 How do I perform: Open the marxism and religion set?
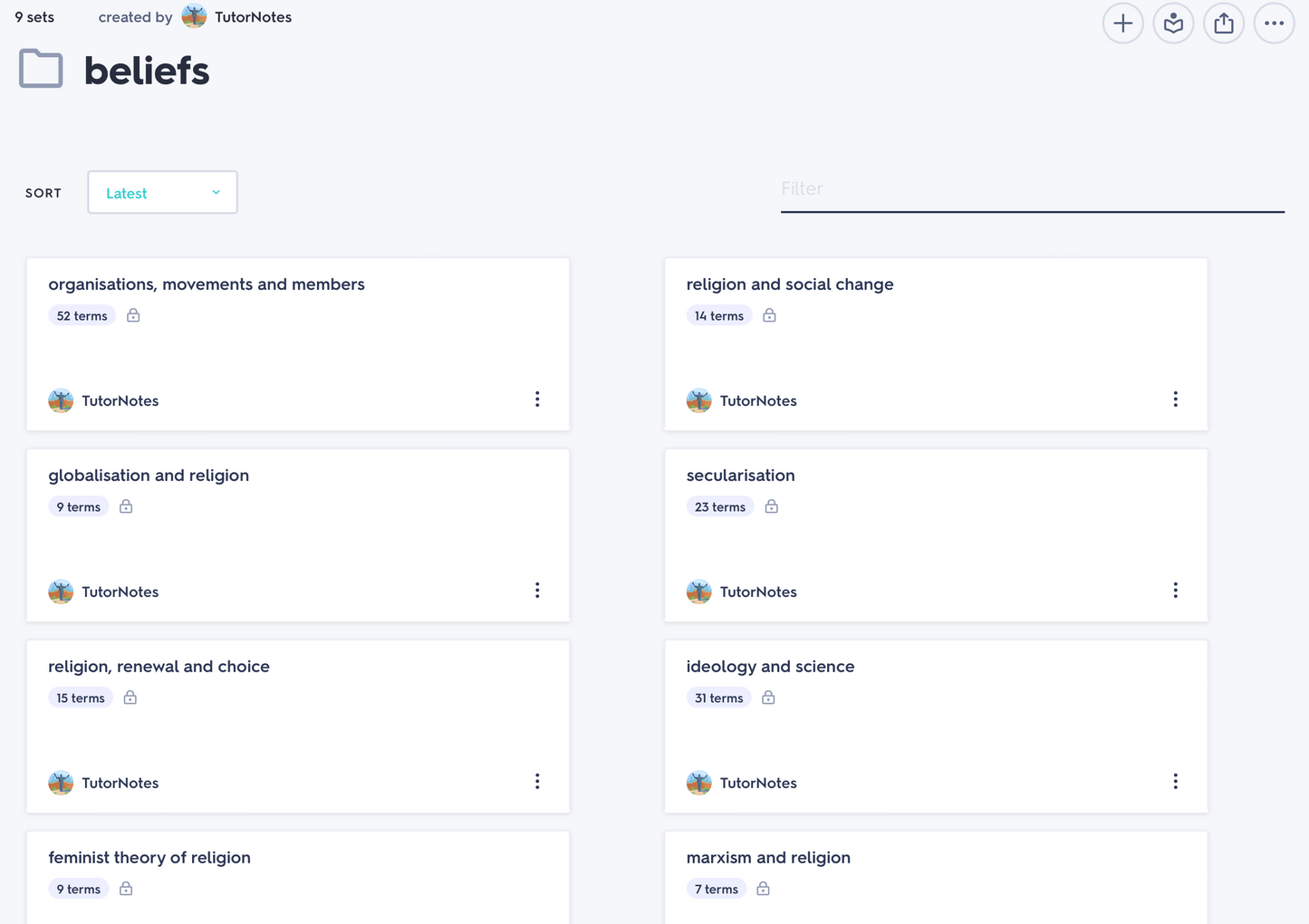(x=768, y=858)
